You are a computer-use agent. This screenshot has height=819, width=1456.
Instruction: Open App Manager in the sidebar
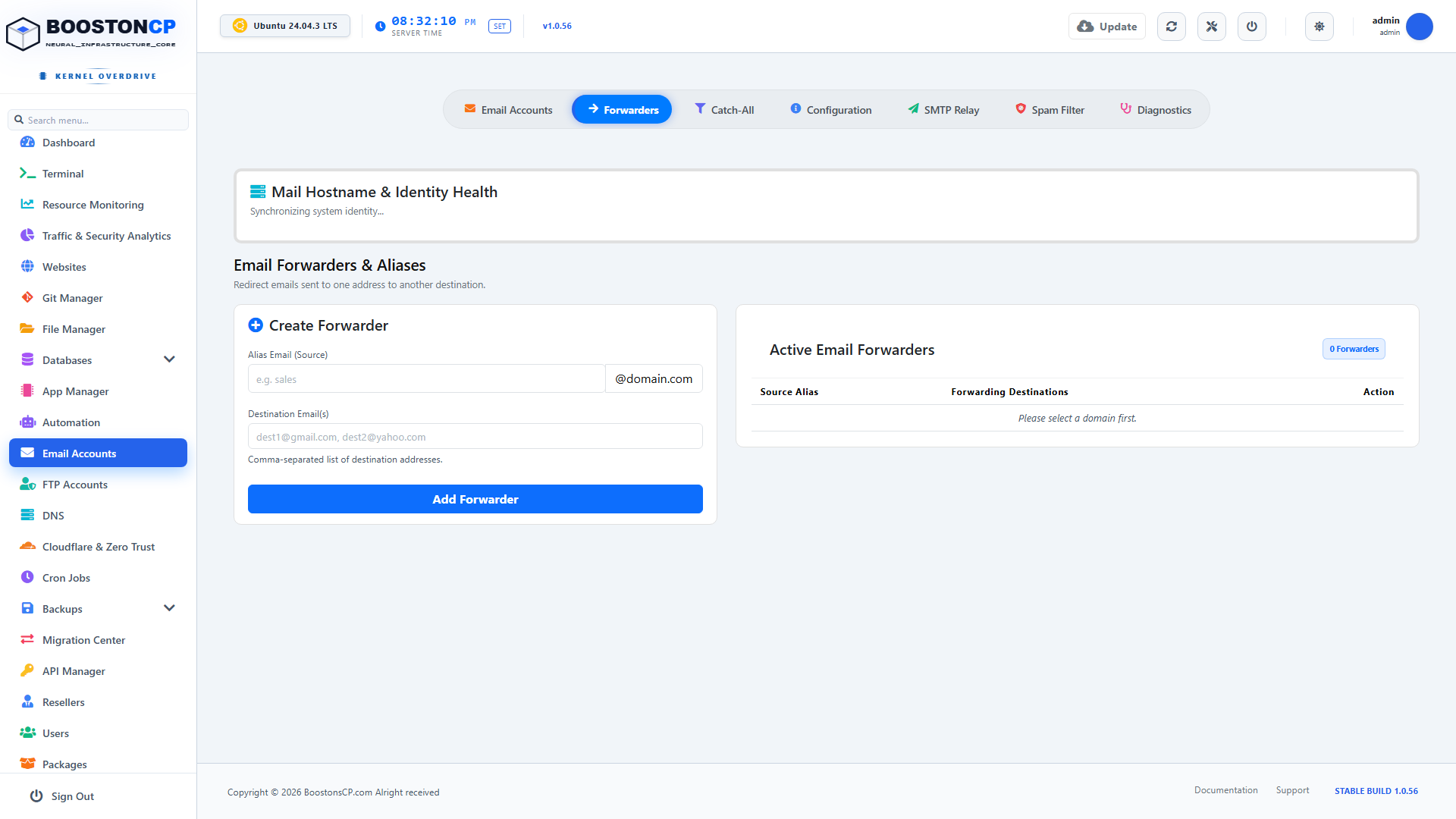pyautogui.click(x=98, y=391)
